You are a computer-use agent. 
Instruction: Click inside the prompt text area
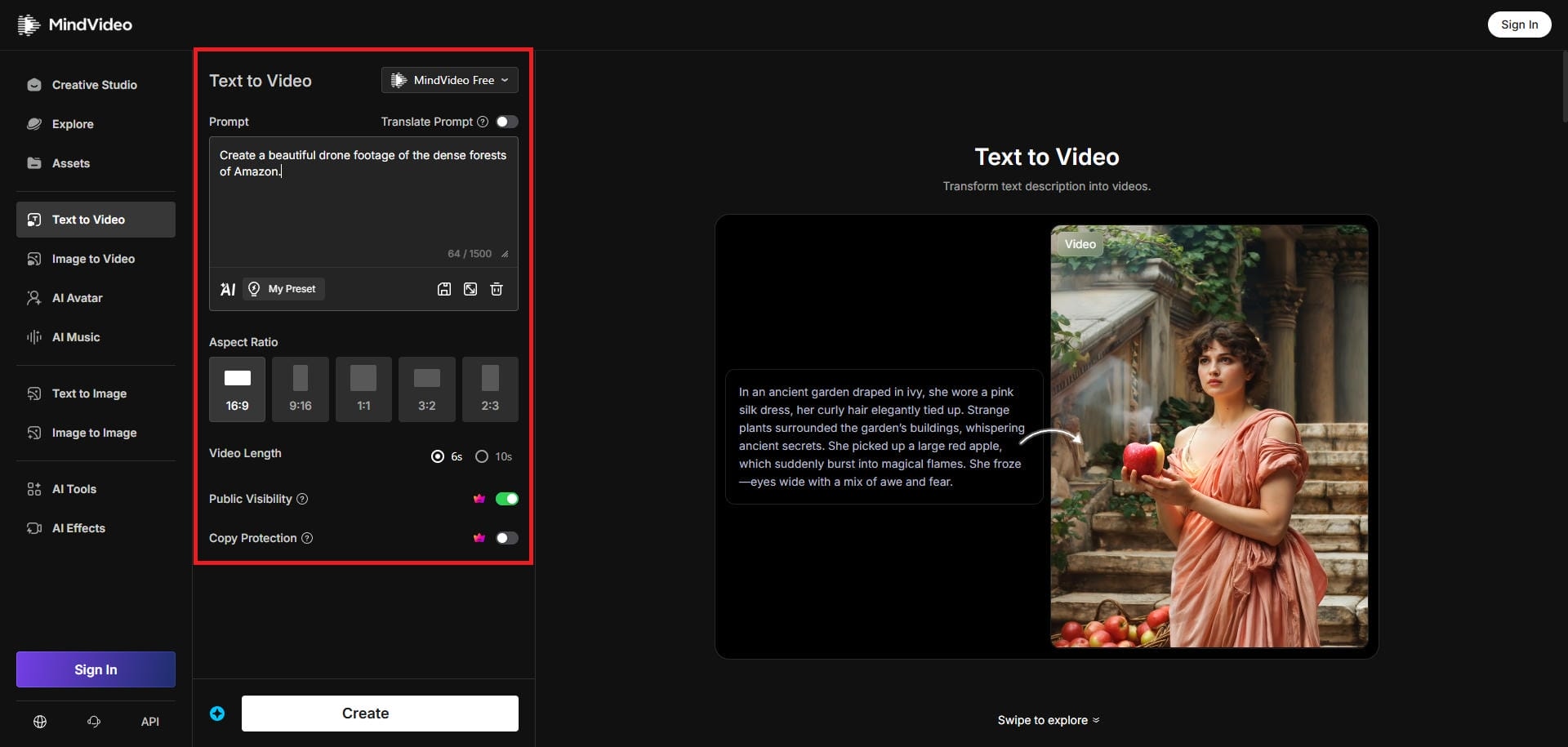[363, 202]
